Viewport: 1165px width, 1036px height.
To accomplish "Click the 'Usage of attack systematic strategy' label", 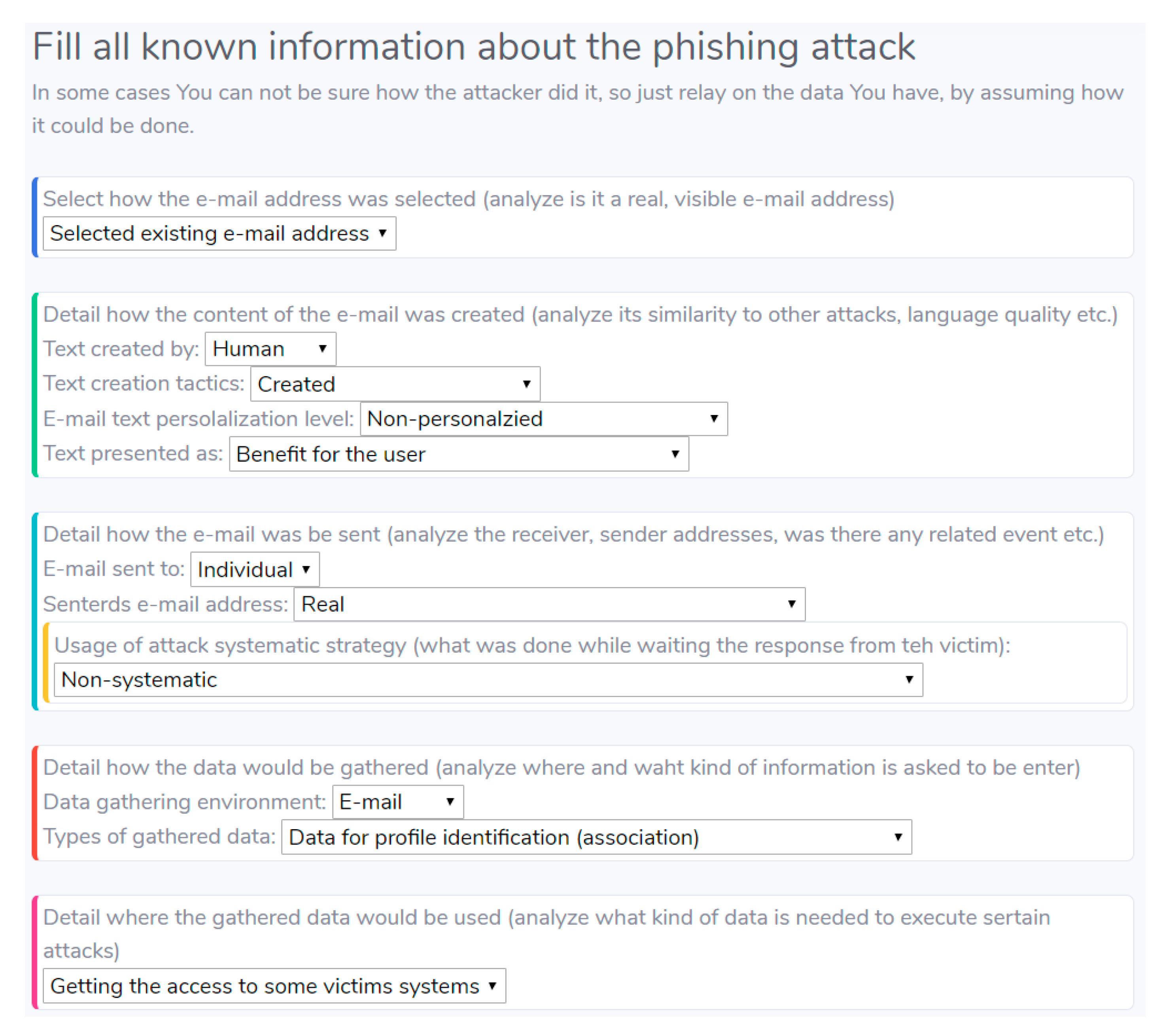I will tap(532, 646).
